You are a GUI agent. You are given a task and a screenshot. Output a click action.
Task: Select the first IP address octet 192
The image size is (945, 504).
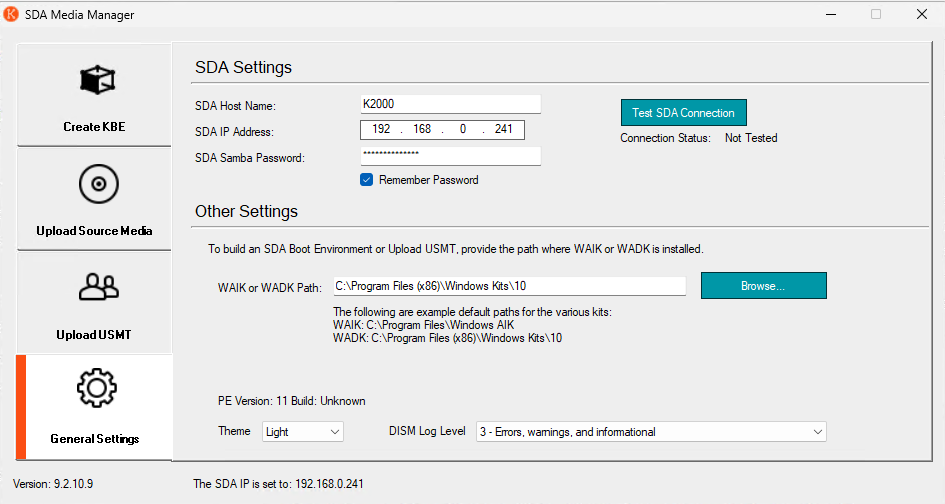click(381, 130)
